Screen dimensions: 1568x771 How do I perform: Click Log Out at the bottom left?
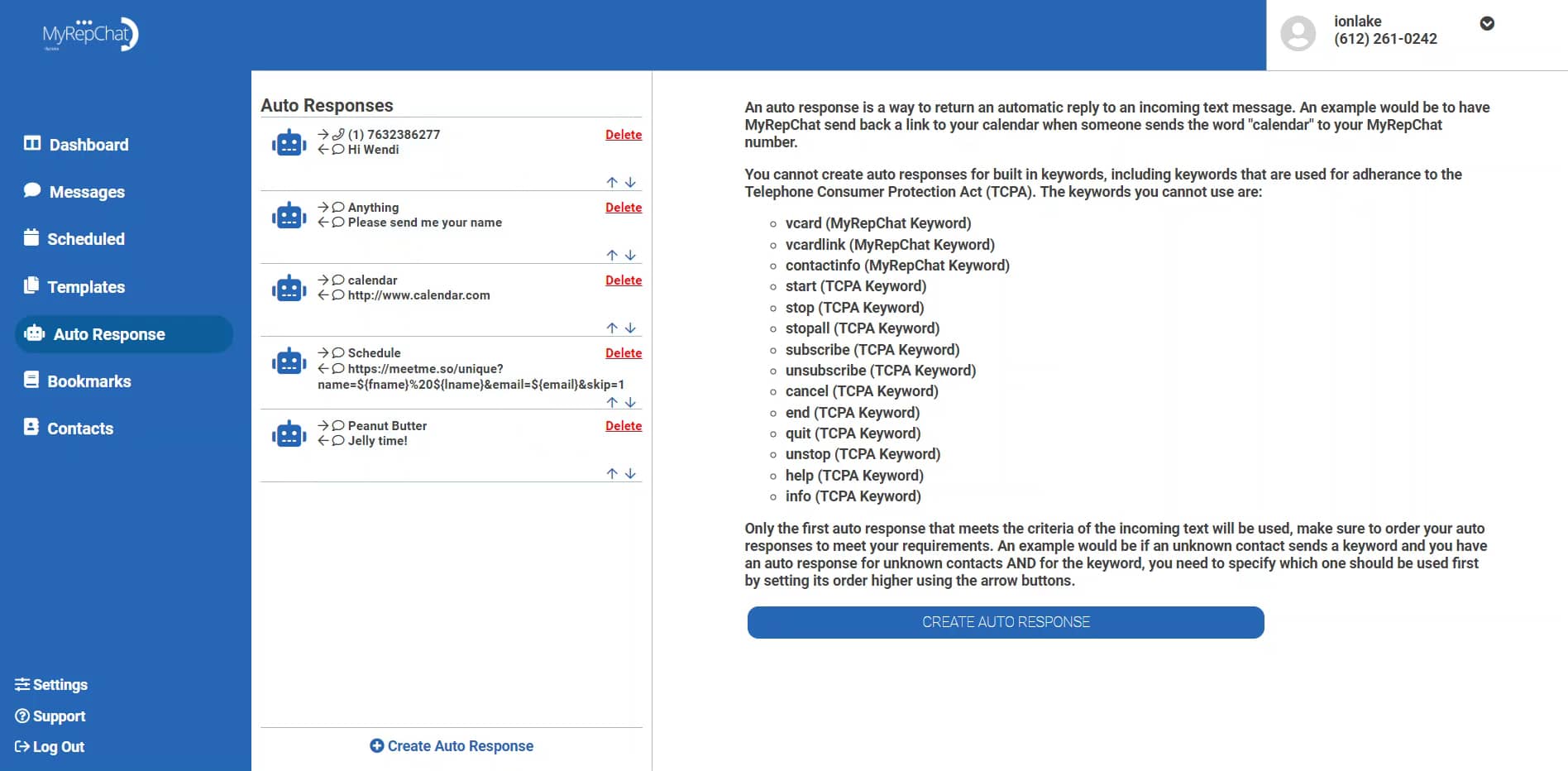tap(50, 746)
